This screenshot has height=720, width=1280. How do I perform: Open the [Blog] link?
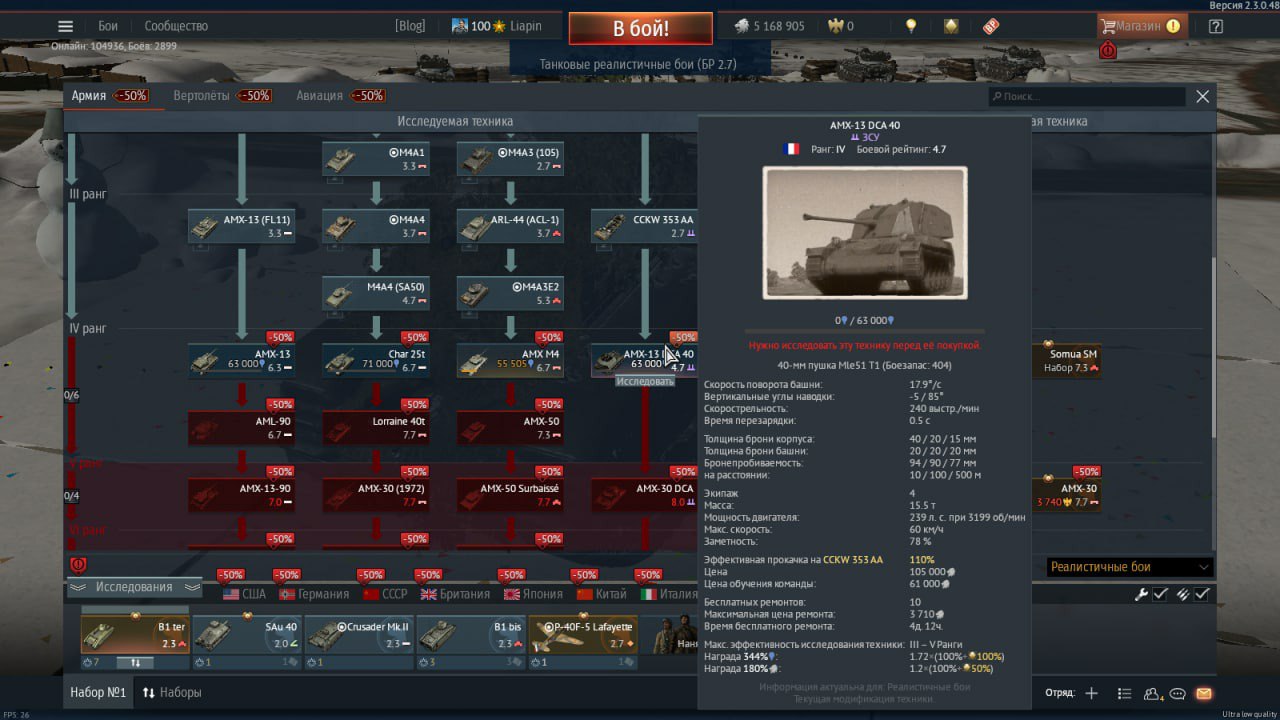(x=410, y=26)
